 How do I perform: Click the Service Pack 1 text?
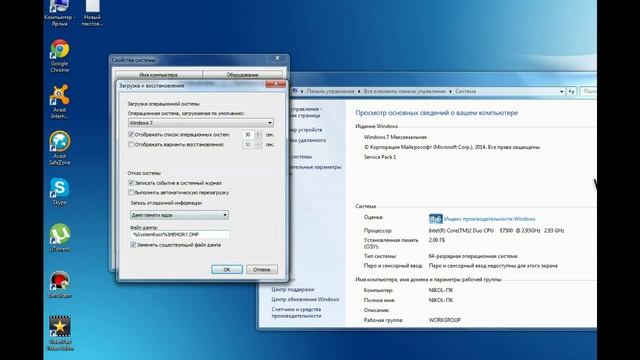point(380,157)
